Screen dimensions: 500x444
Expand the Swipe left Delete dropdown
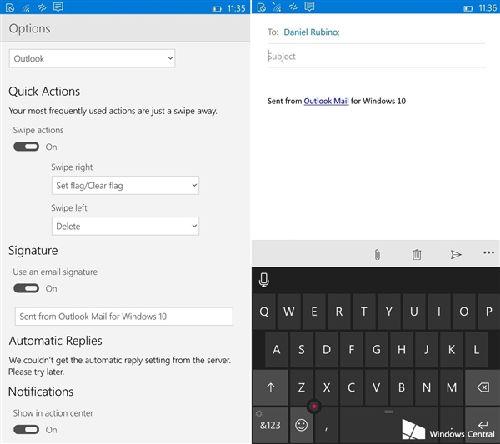[x=125, y=226]
